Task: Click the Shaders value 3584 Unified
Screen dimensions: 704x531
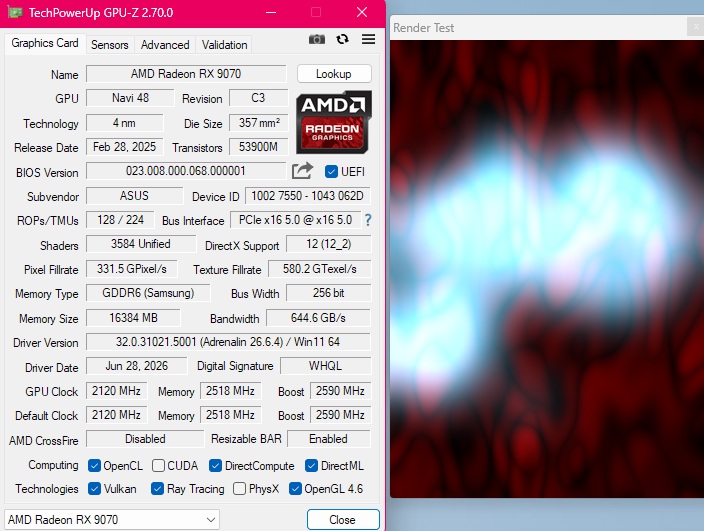Action: (x=141, y=244)
